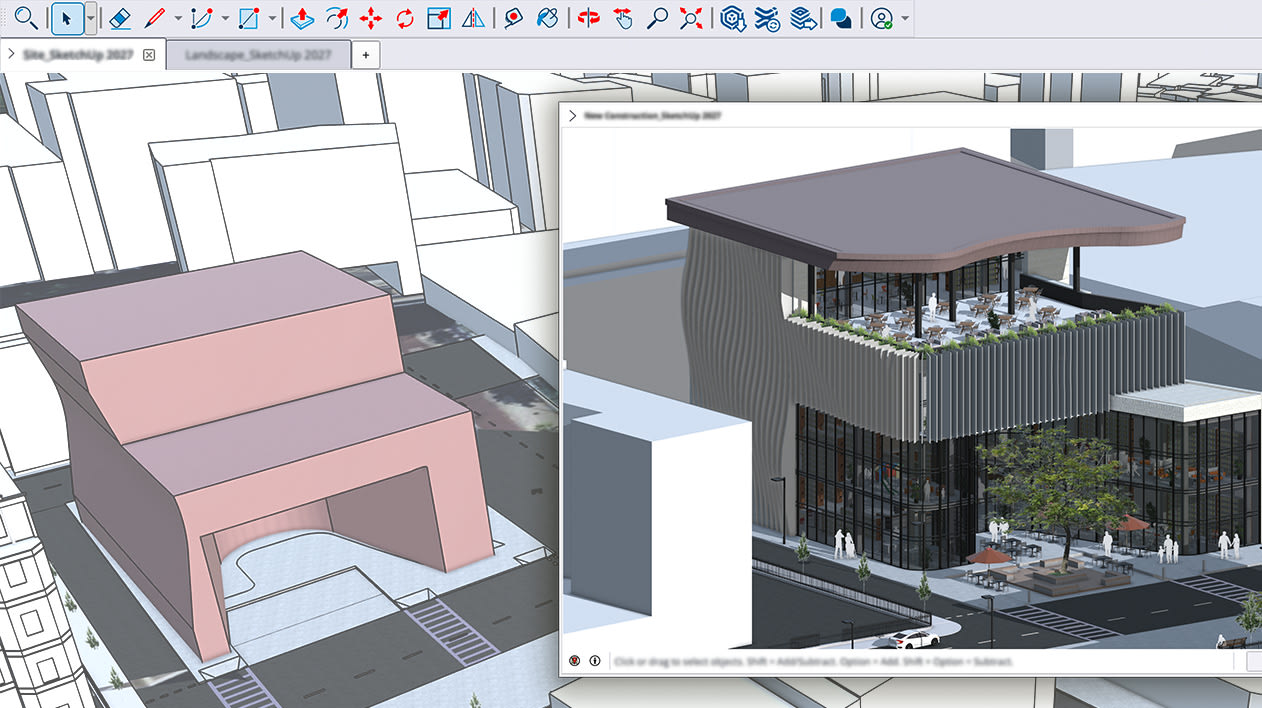This screenshot has height=708, width=1262.
Task: Pick the Eraser tool
Action: [x=119, y=18]
